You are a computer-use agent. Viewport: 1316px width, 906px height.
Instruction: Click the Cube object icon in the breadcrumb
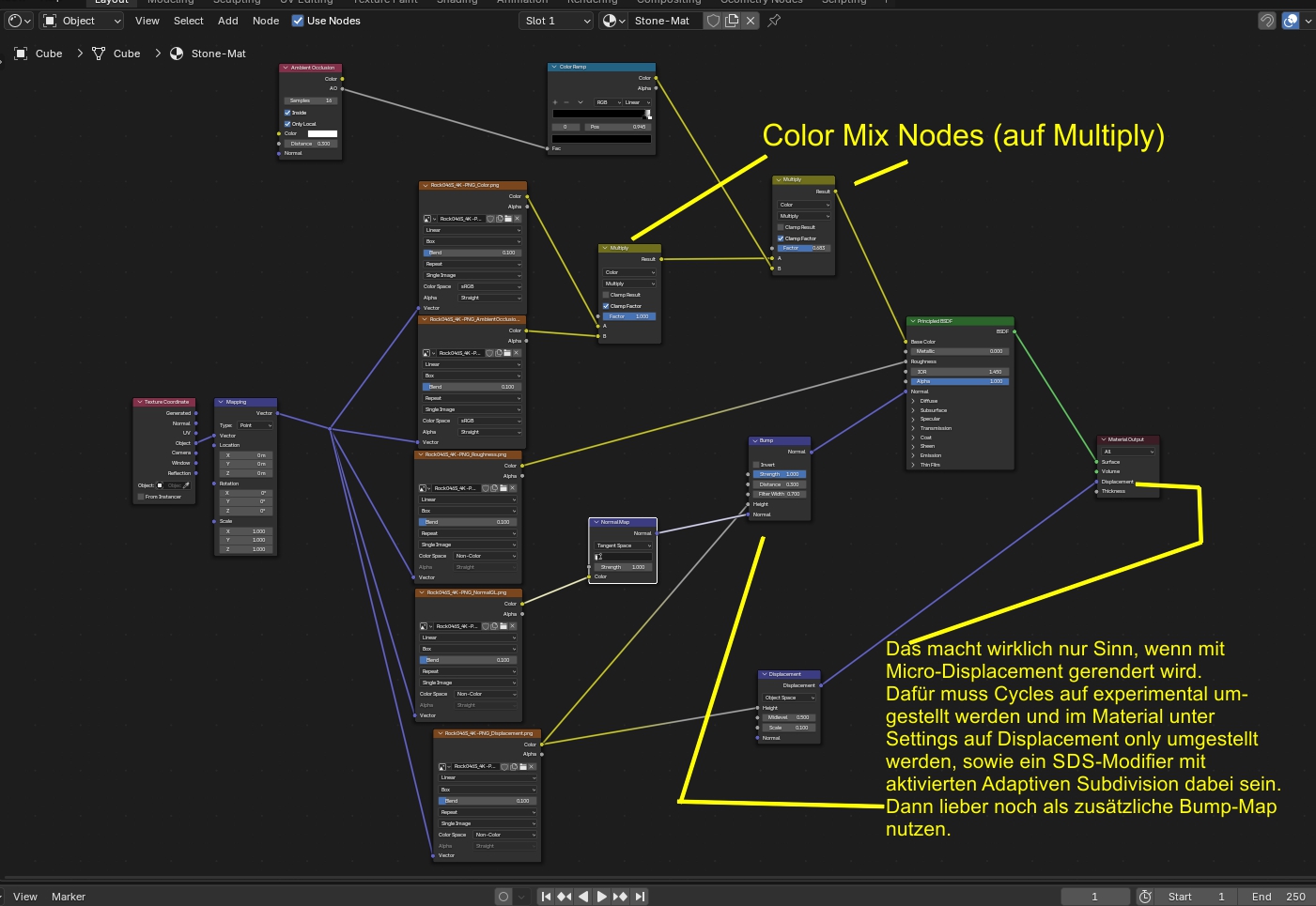(x=21, y=54)
